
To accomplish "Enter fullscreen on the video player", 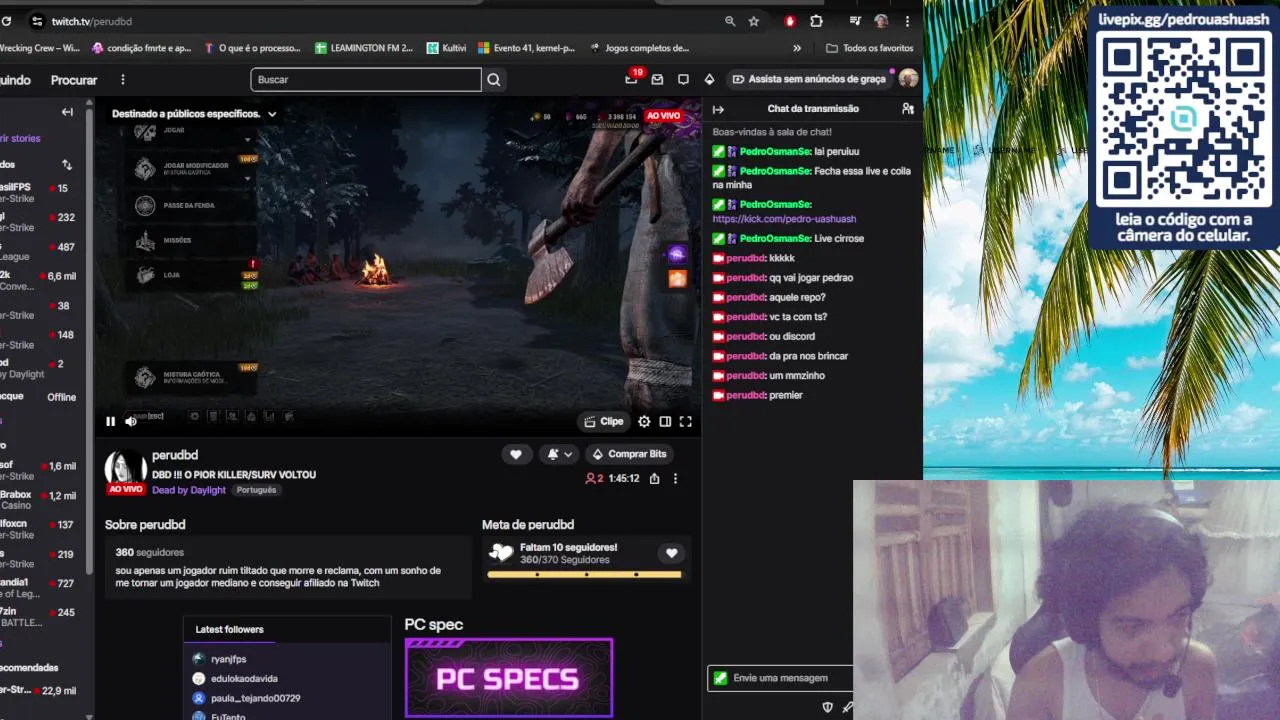I will click(686, 422).
